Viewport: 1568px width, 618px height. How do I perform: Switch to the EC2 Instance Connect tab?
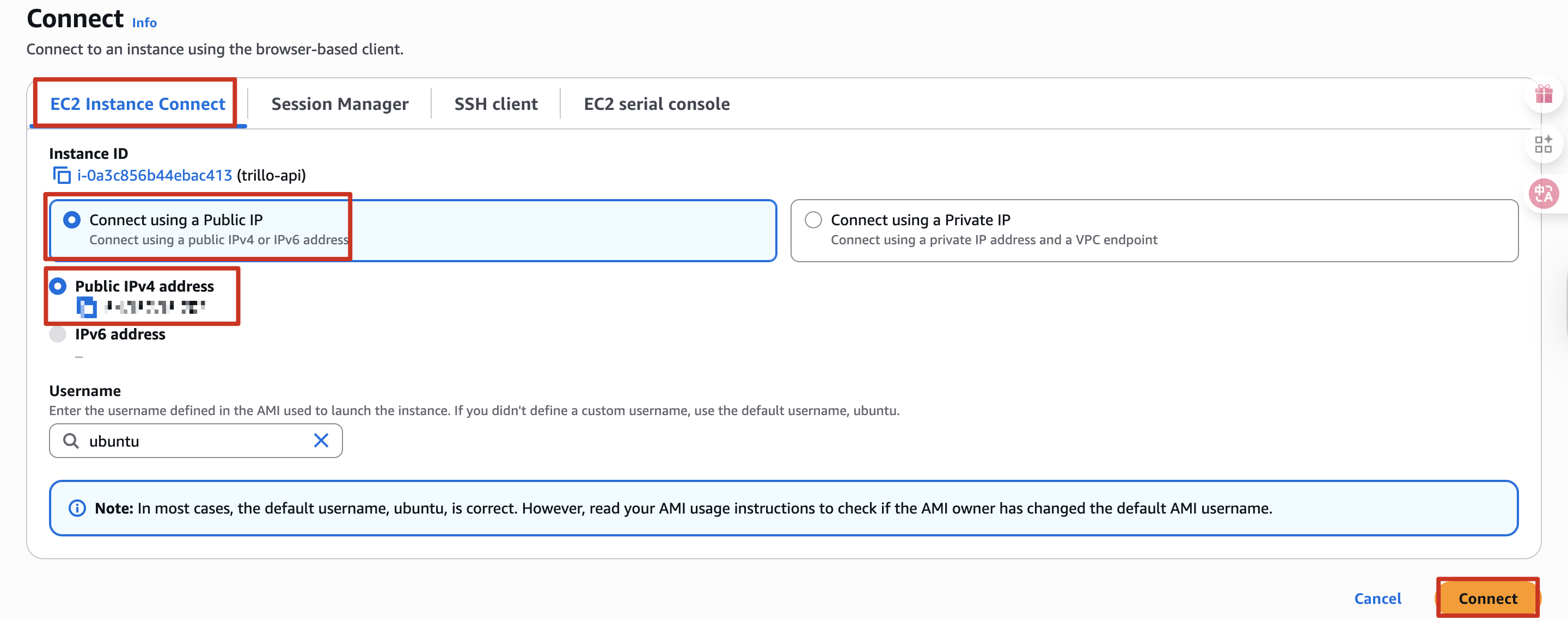point(138,104)
